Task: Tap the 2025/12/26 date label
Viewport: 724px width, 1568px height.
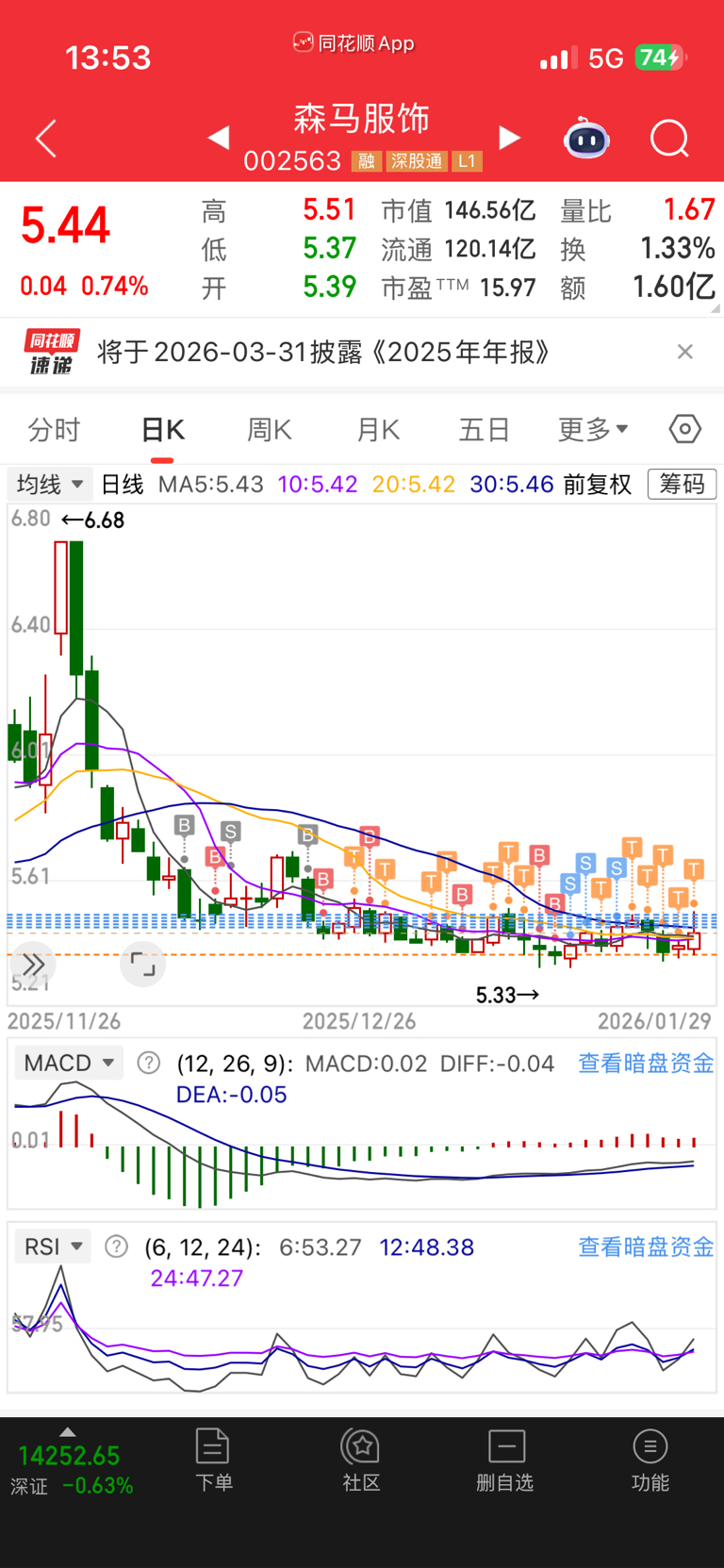Action: click(x=359, y=1021)
